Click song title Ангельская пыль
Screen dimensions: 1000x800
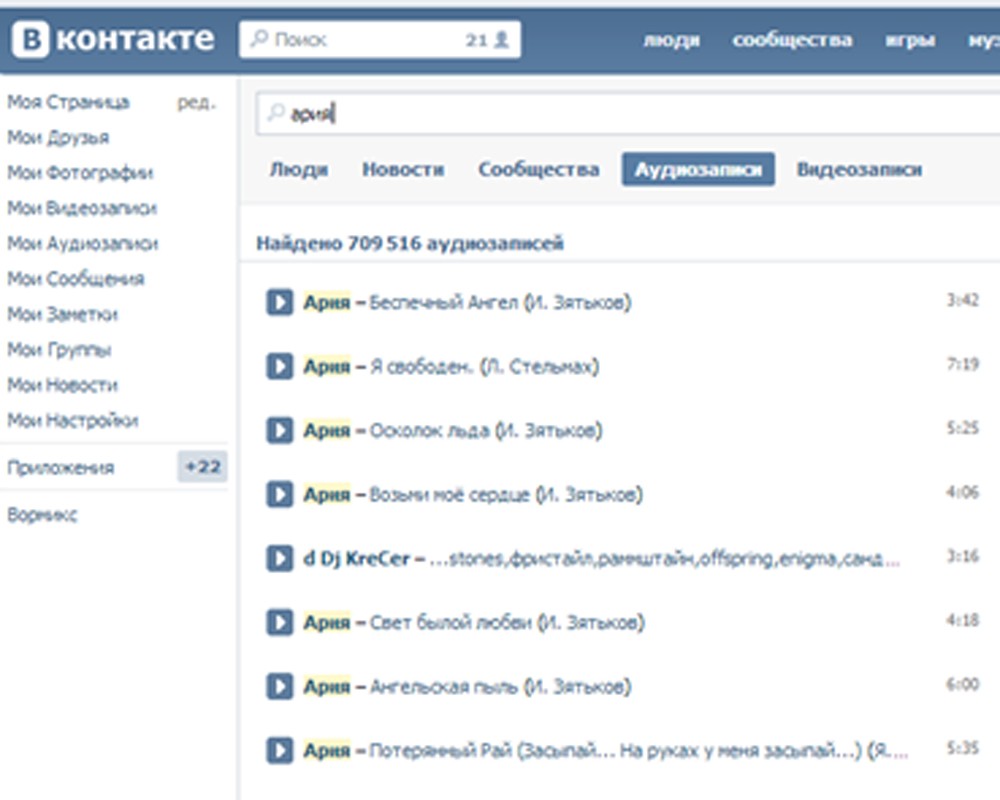501,686
